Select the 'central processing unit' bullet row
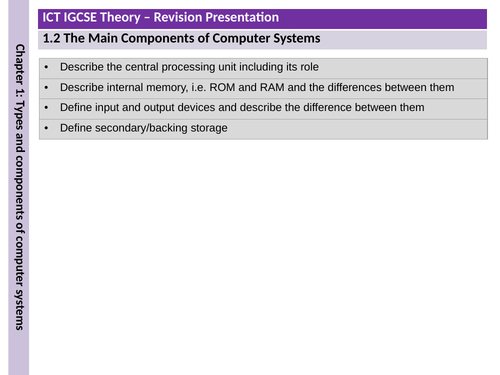500x375 pixels. [263, 68]
